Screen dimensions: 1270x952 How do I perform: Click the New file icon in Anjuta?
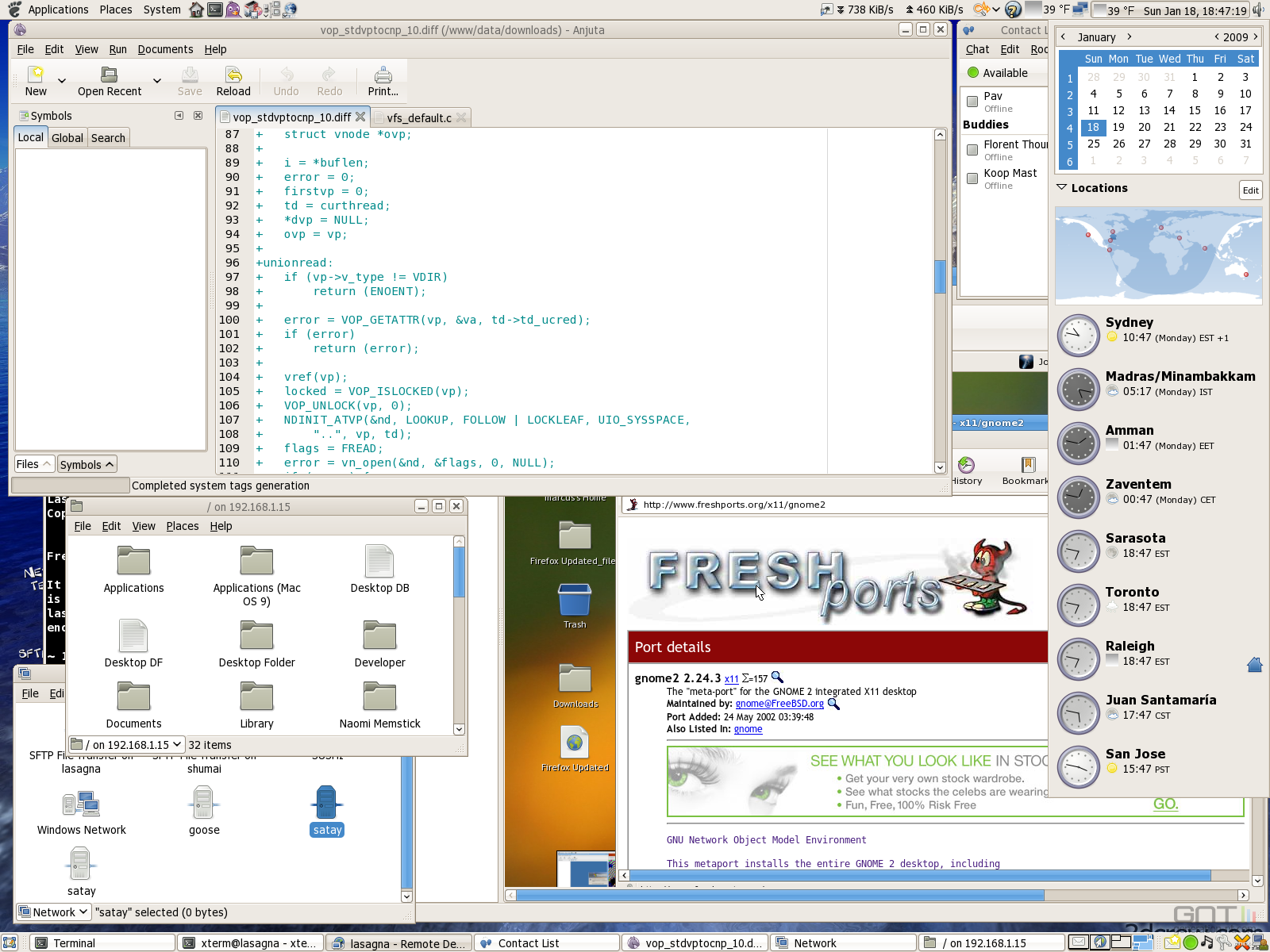[36, 75]
